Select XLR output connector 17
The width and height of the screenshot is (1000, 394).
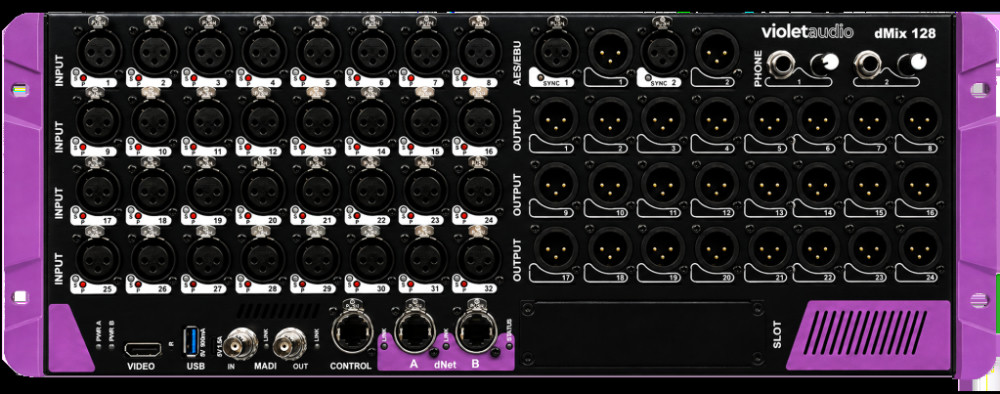(x=555, y=249)
